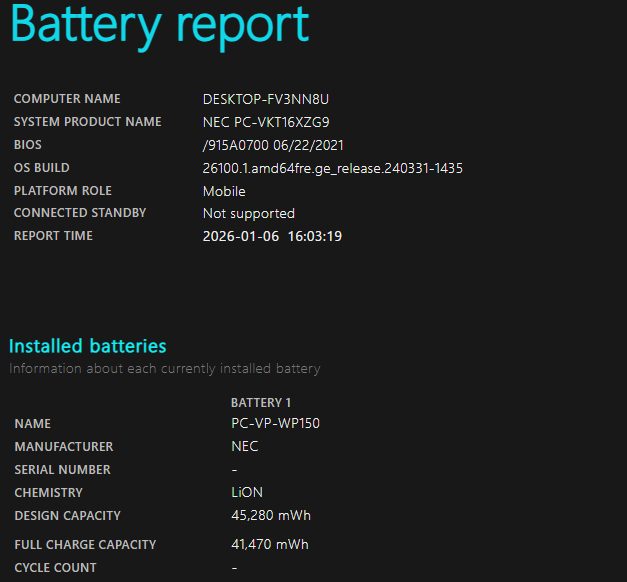This screenshot has height=582, width=627.
Task: Select the NEC PC-VKT16XZG9 product name
Action: point(266,122)
